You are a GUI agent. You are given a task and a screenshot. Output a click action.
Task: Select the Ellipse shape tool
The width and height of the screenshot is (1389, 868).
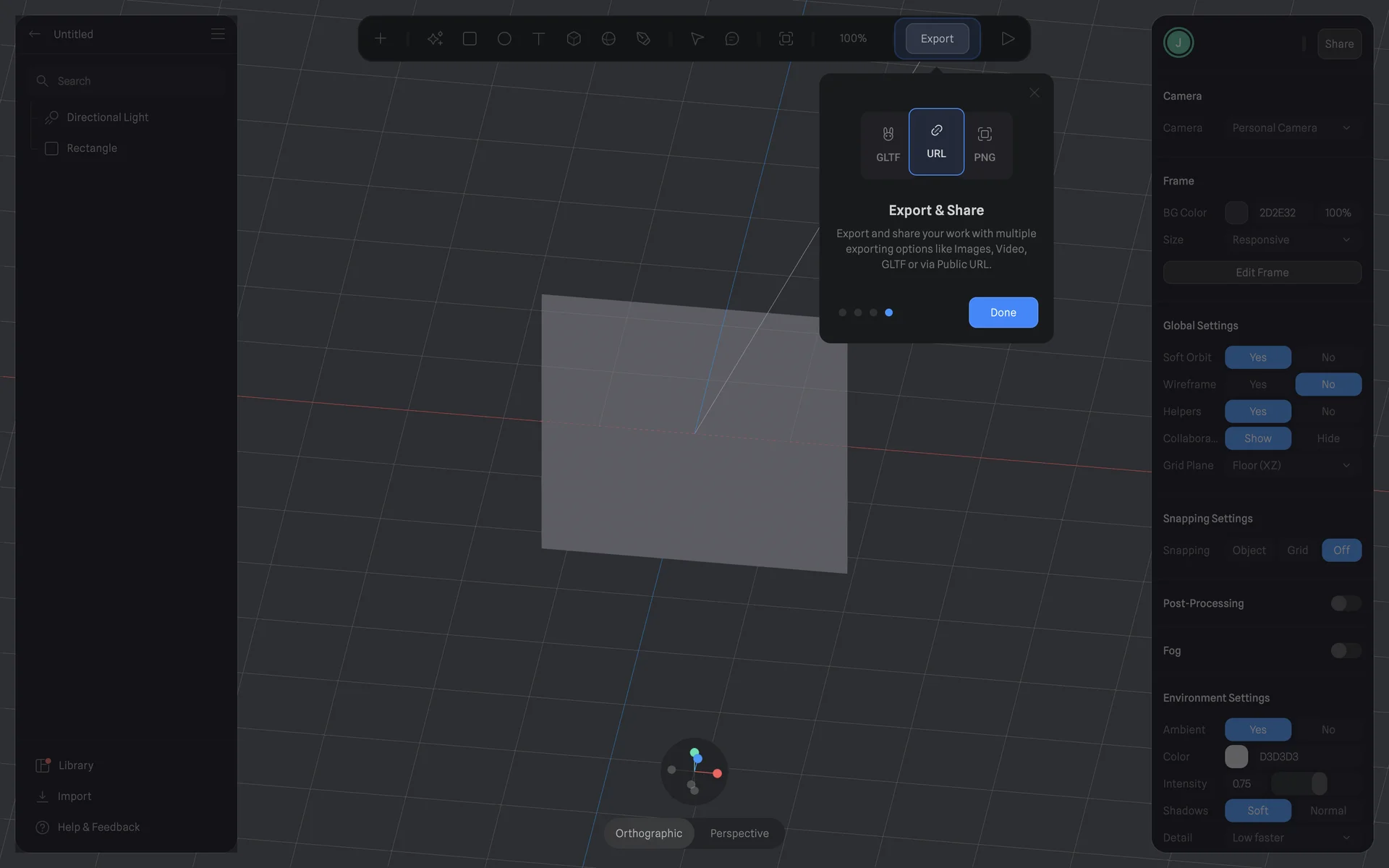tap(504, 38)
